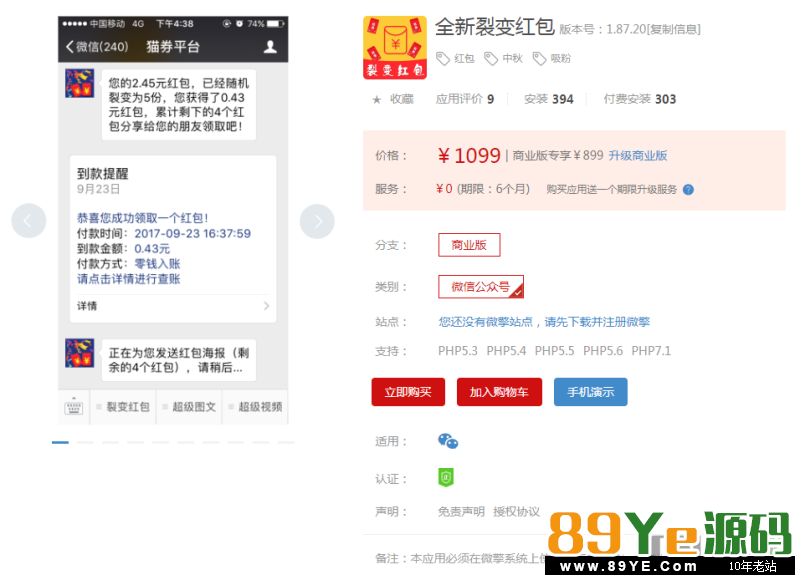Click the PHP7.1 support label
The height and width of the screenshot is (580, 800).
click(651, 351)
